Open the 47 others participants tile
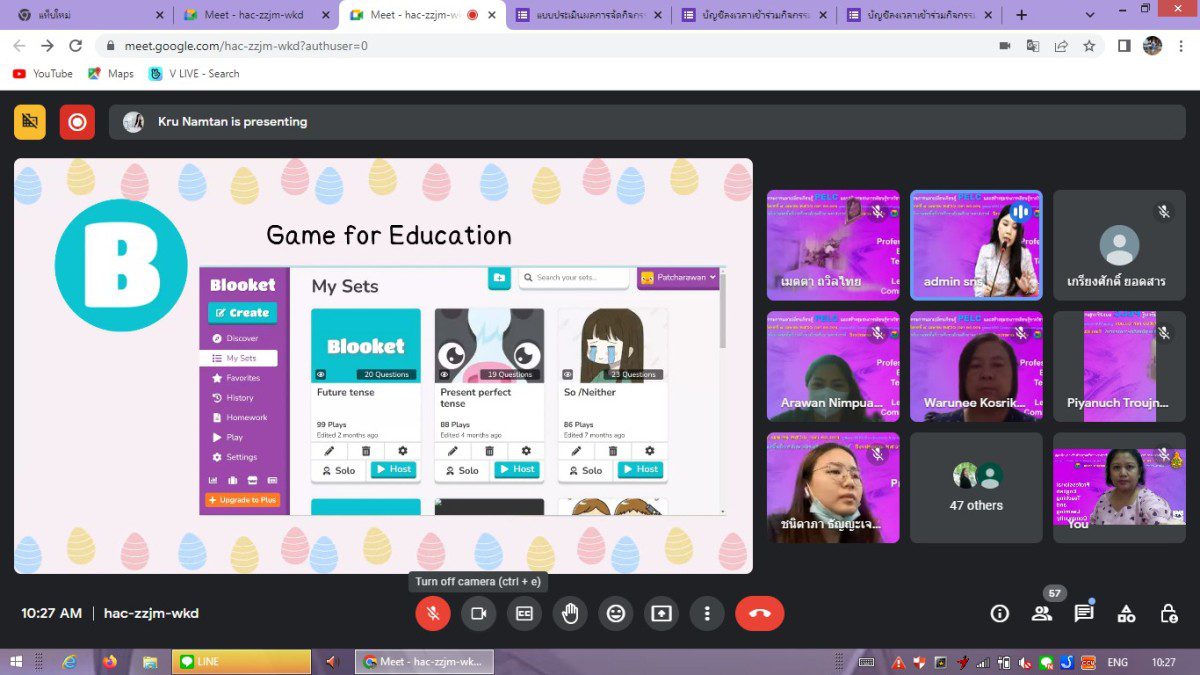The width and height of the screenshot is (1200, 675). 976,488
